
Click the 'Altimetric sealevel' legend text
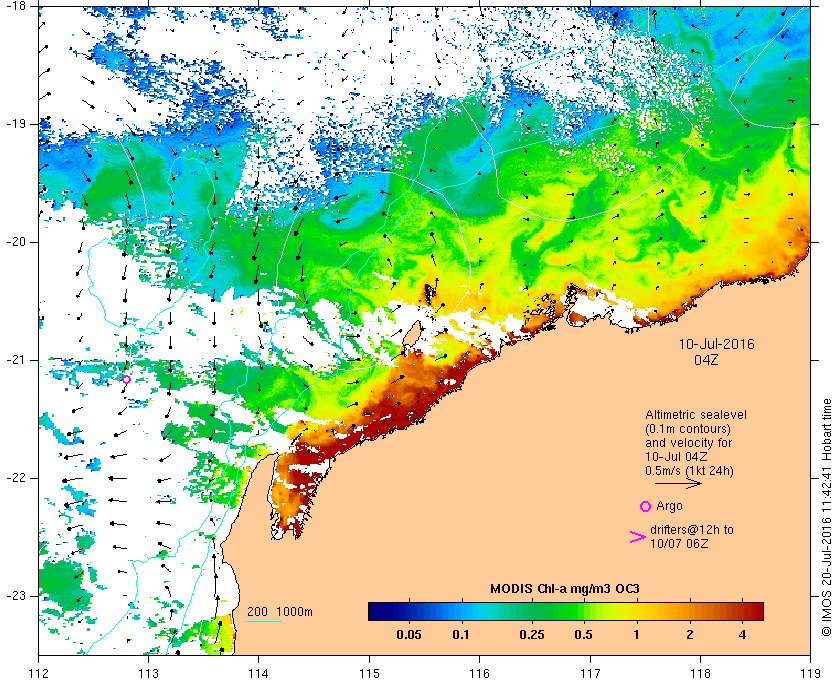click(x=695, y=415)
